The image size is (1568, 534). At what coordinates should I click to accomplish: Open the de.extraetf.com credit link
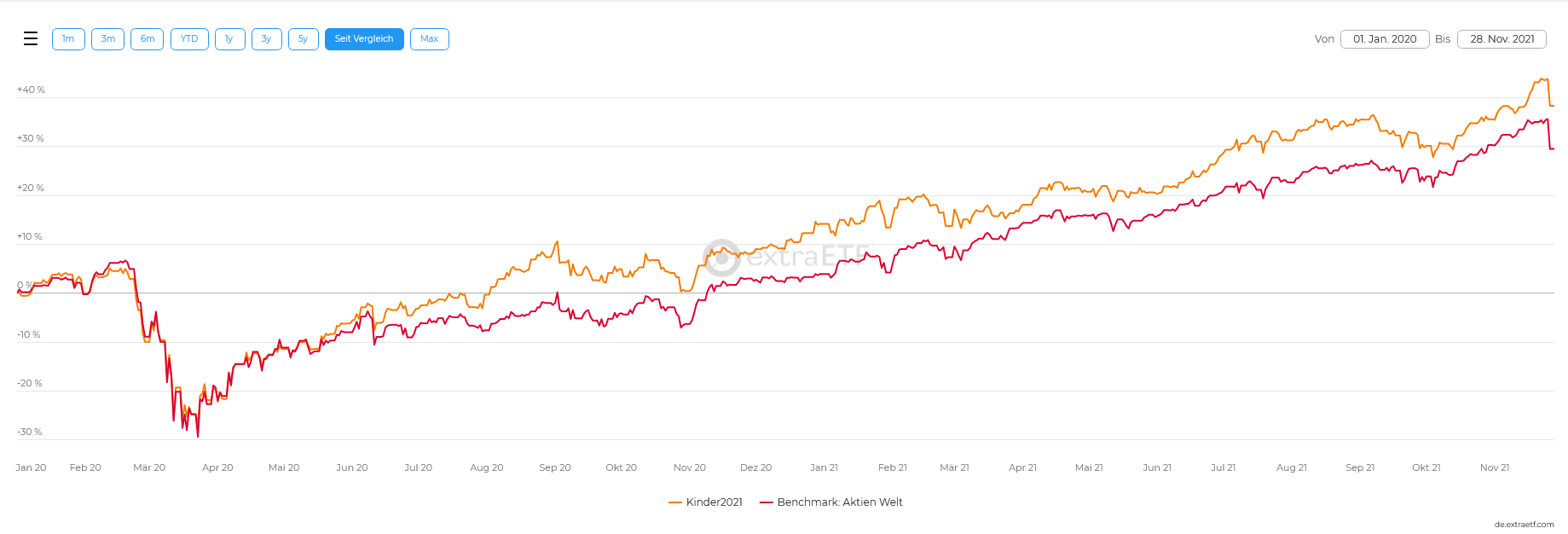[1524, 525]
